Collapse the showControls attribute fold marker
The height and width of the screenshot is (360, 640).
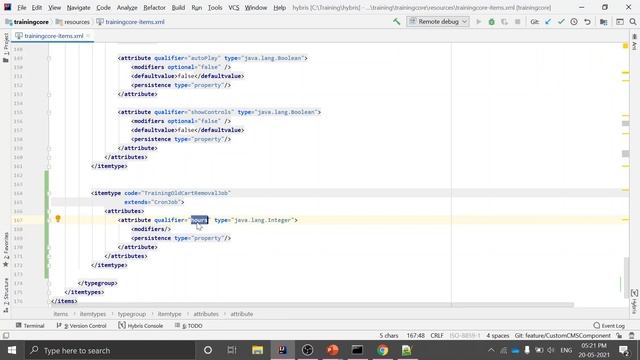[49, 112]
